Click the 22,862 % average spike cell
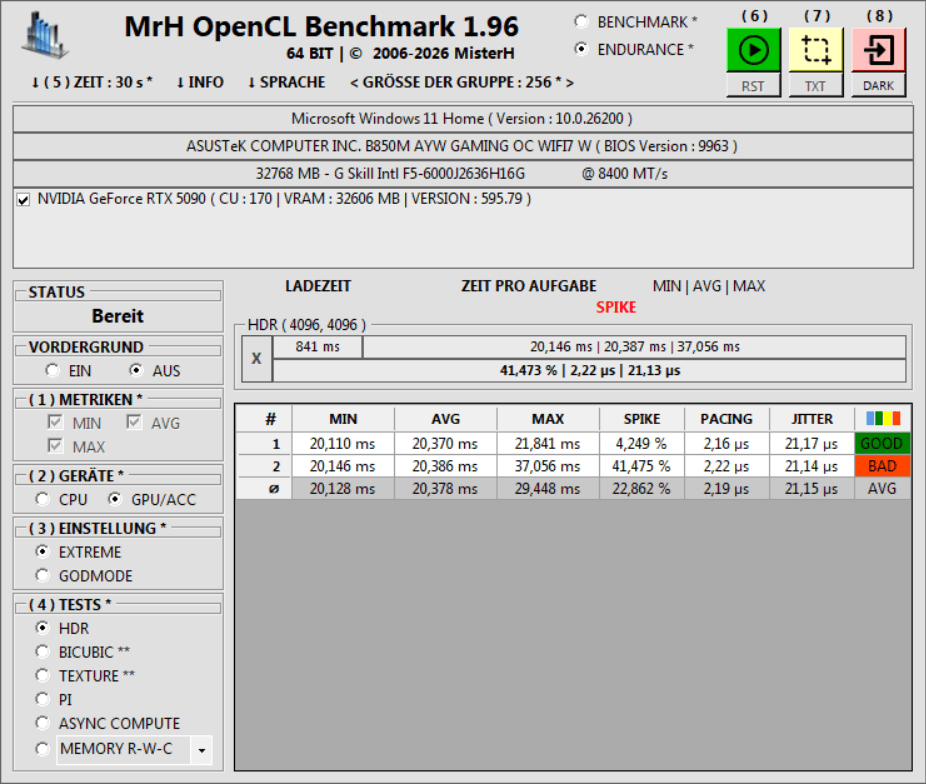This screenshot has height=784, width=926. tap(642, 489)
